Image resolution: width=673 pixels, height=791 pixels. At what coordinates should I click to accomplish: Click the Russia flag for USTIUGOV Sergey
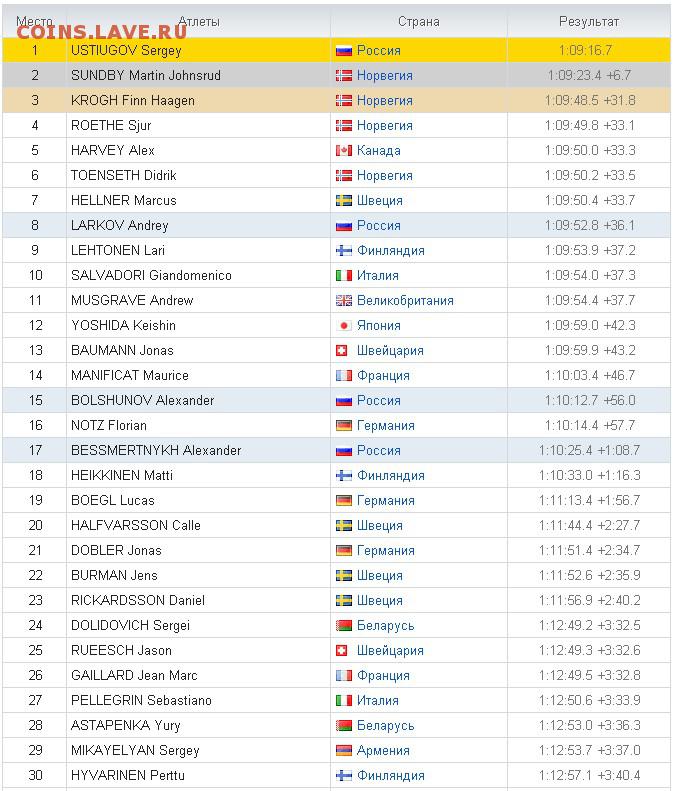[344, 50]
